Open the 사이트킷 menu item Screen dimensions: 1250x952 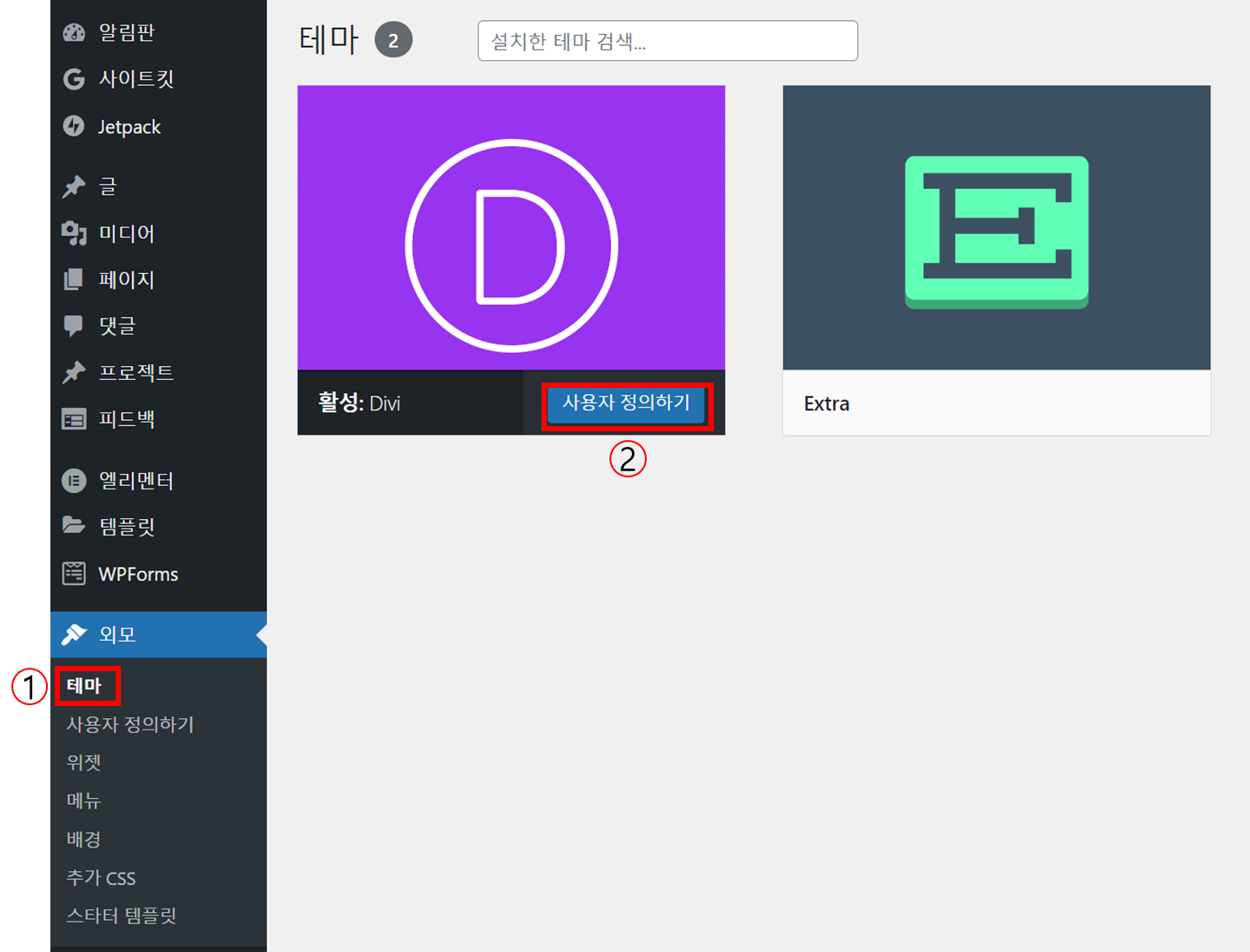(158, 79)
